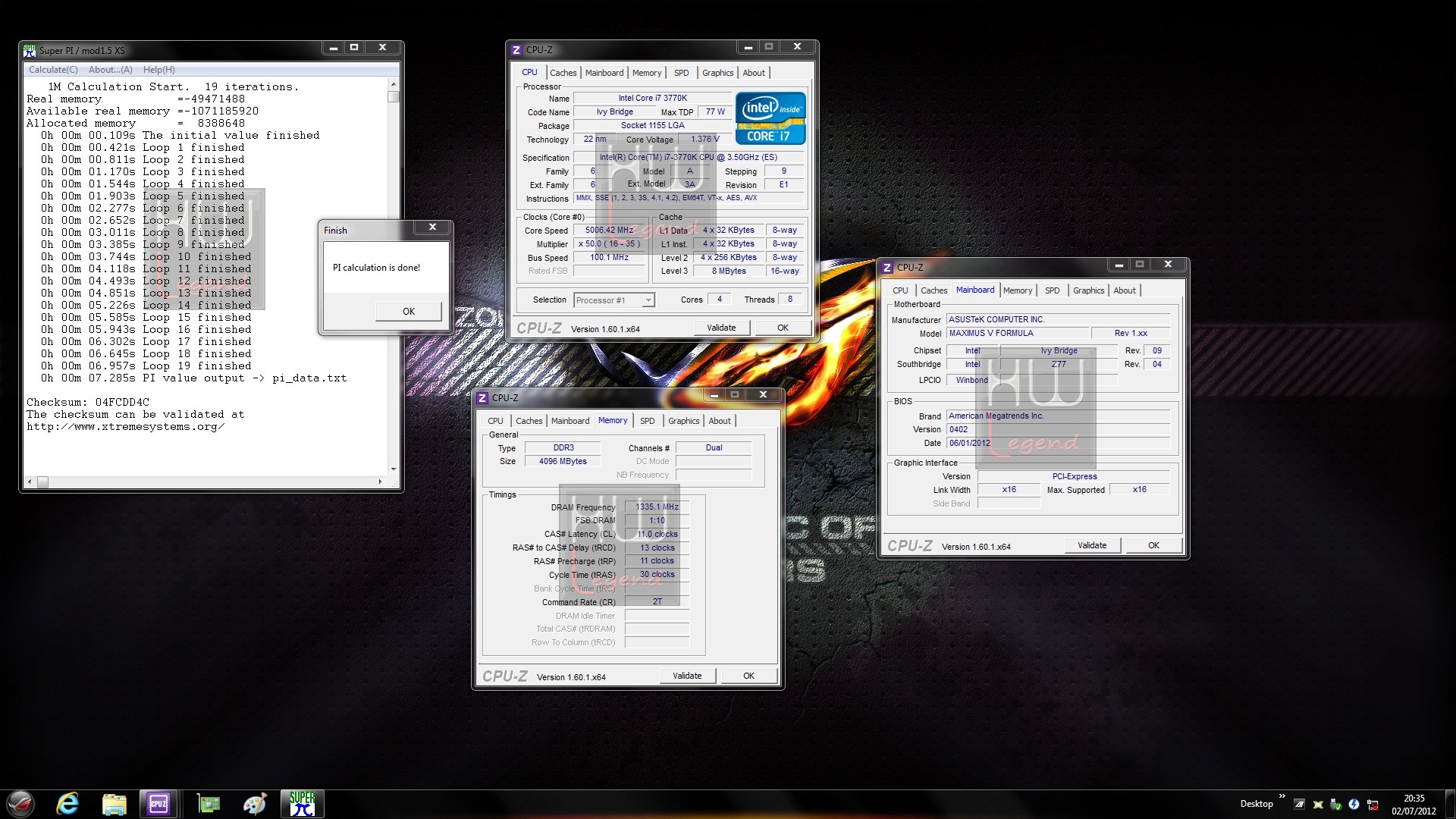The image size is (1456, 819).
Task: Click the BIOS date 06/01/2012 field
Action: (1058, 444)
